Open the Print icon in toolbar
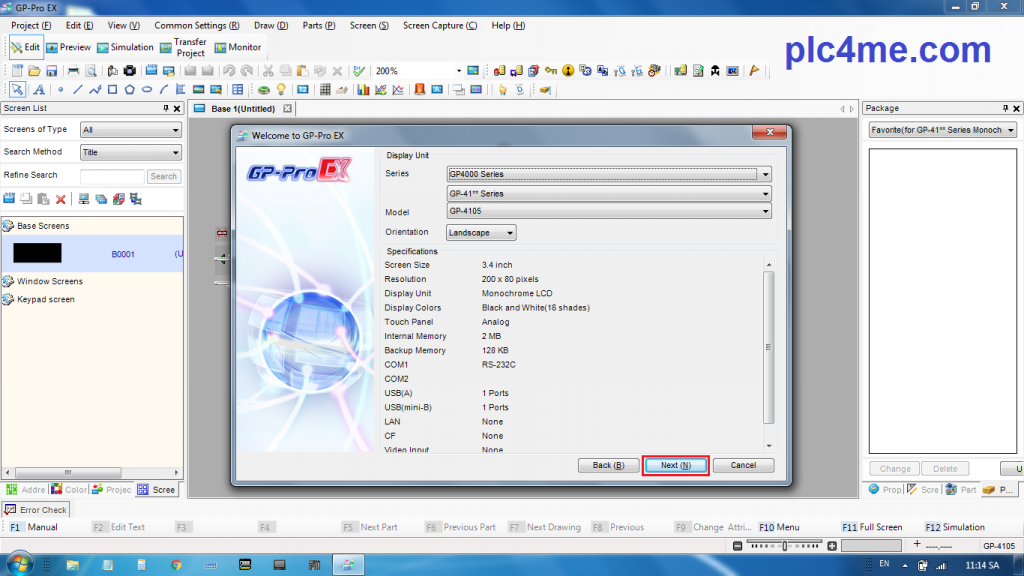Viewport: 1024px width, 576px height. click(73, 71)
